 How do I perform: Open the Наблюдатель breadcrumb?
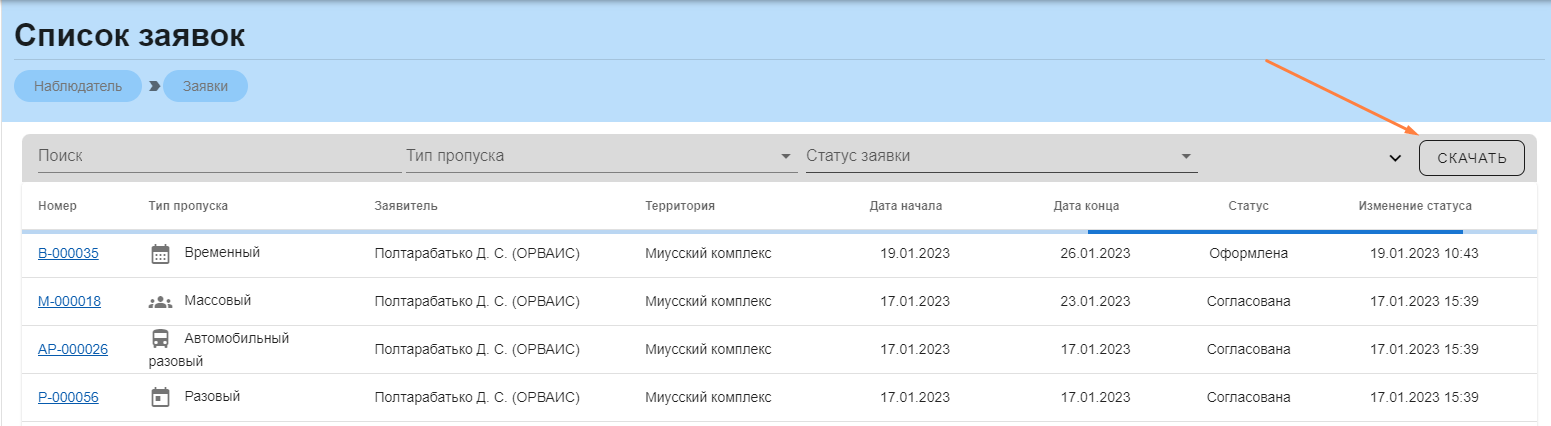pos(78,86)
